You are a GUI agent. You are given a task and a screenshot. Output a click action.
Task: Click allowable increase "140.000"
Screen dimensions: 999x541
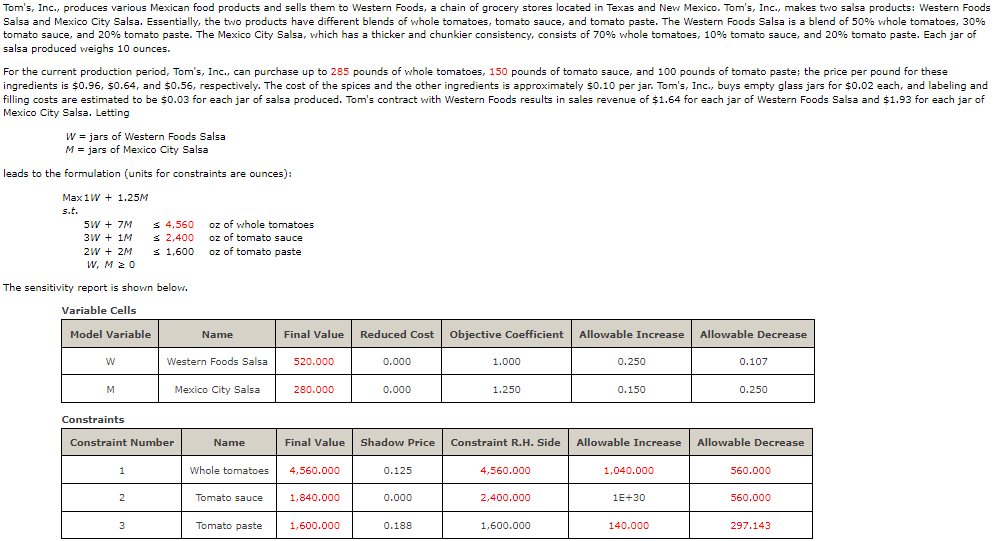(x=629, y=525)
